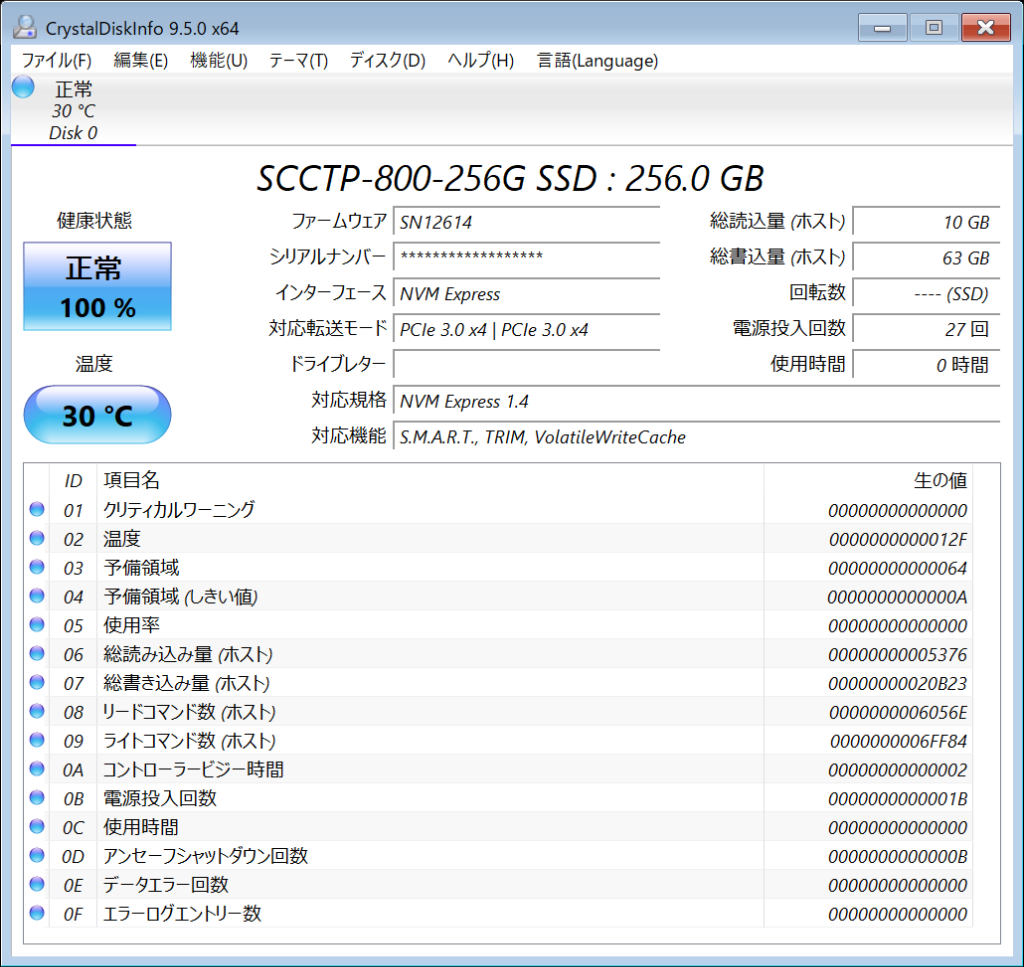Click raw value 0000000000001B
This screenshot has height=967, width=1024.
click(898, 799)
